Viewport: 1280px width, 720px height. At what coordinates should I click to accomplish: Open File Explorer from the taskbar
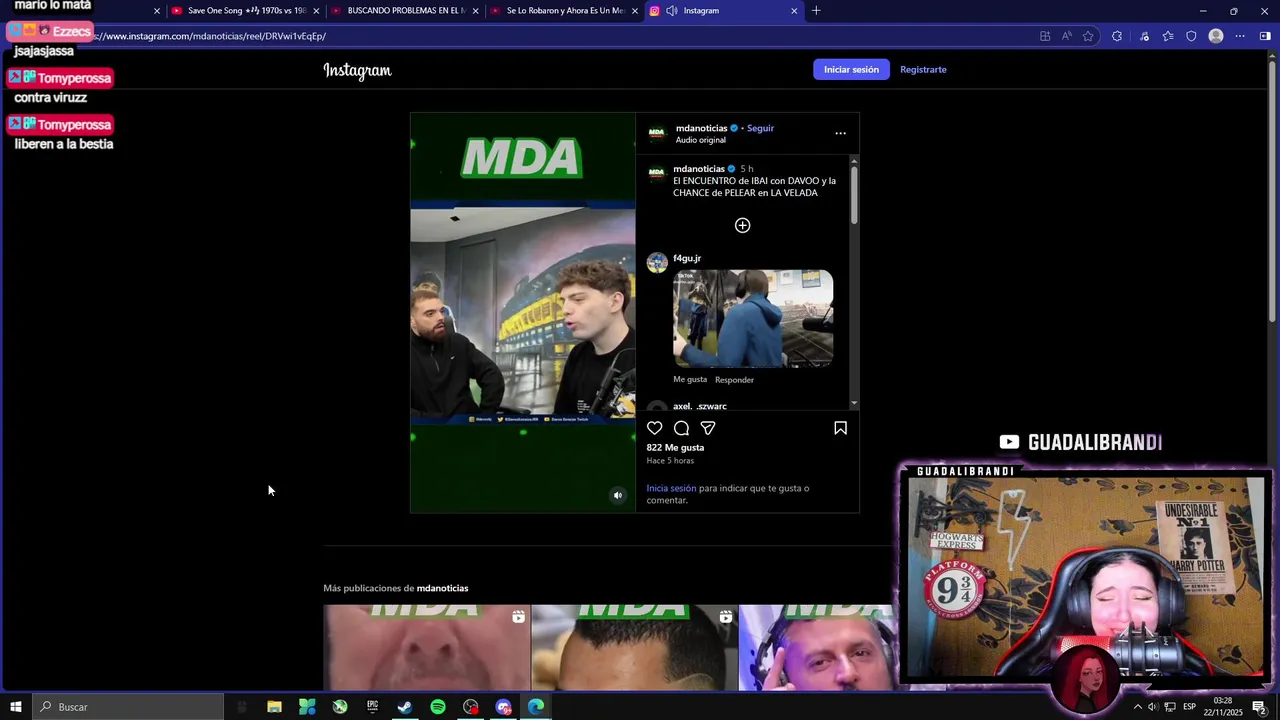[x=274, y=707]
